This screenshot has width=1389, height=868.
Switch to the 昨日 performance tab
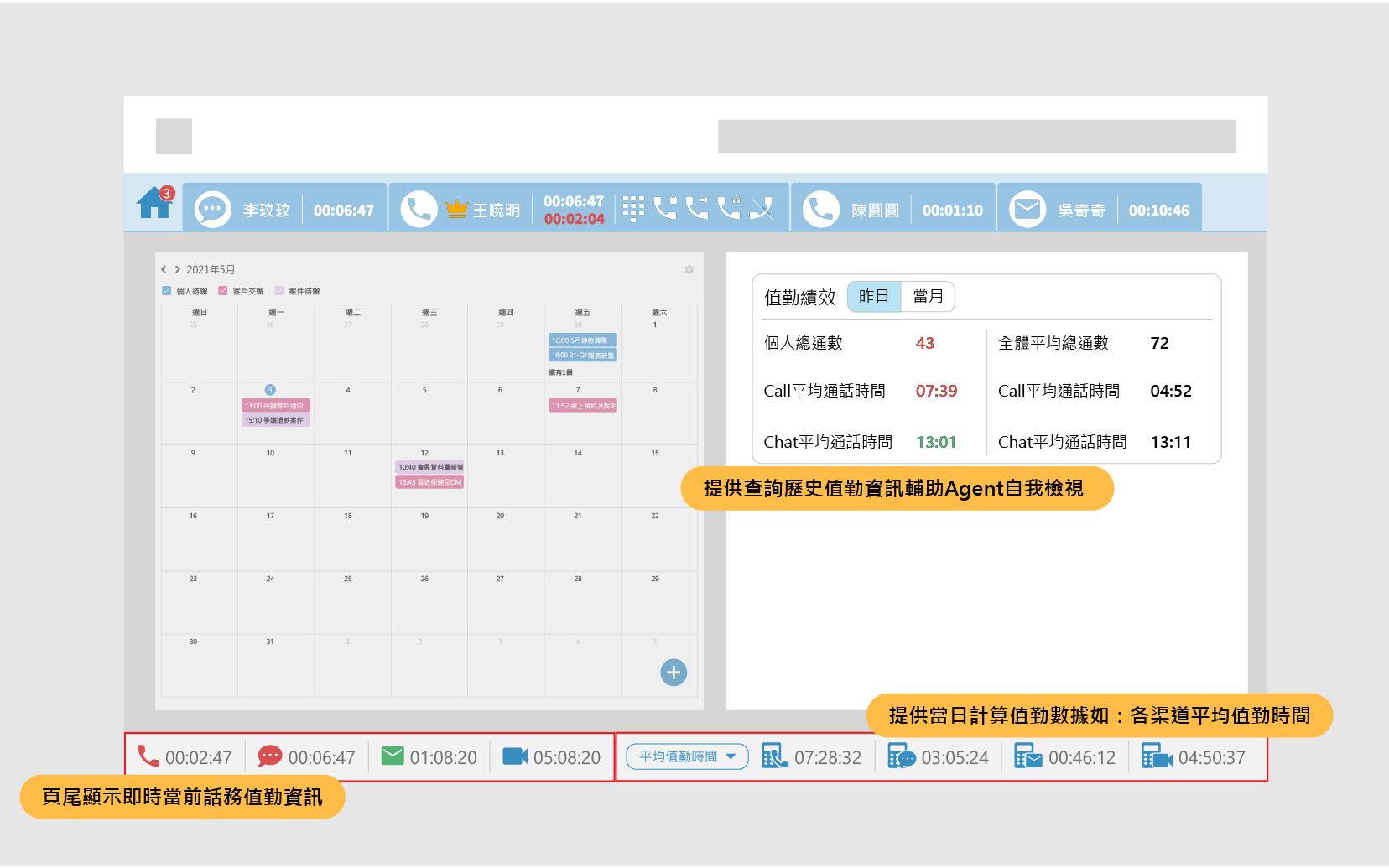point(874,297)
